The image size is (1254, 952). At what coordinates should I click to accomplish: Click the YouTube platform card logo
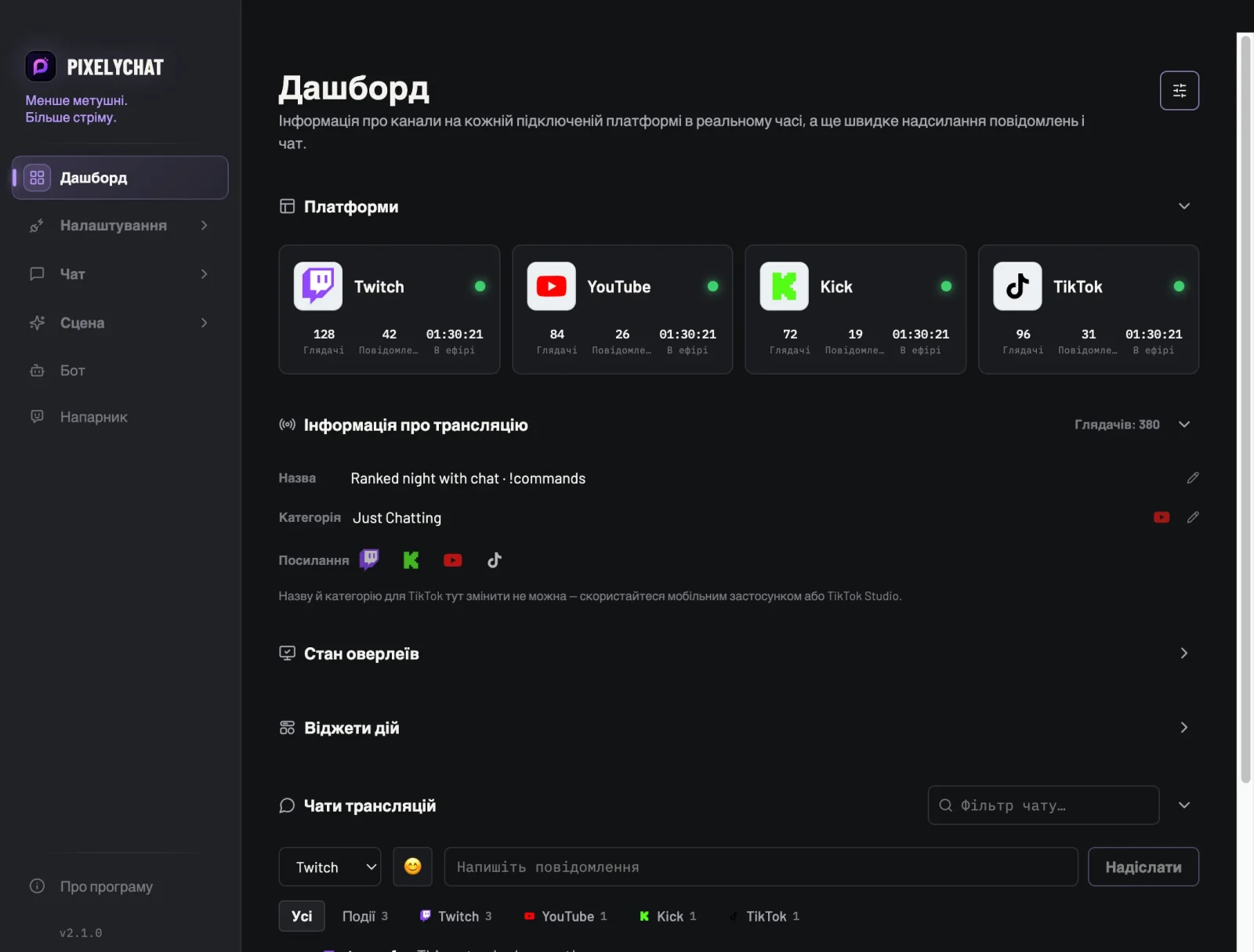point(551,286)
